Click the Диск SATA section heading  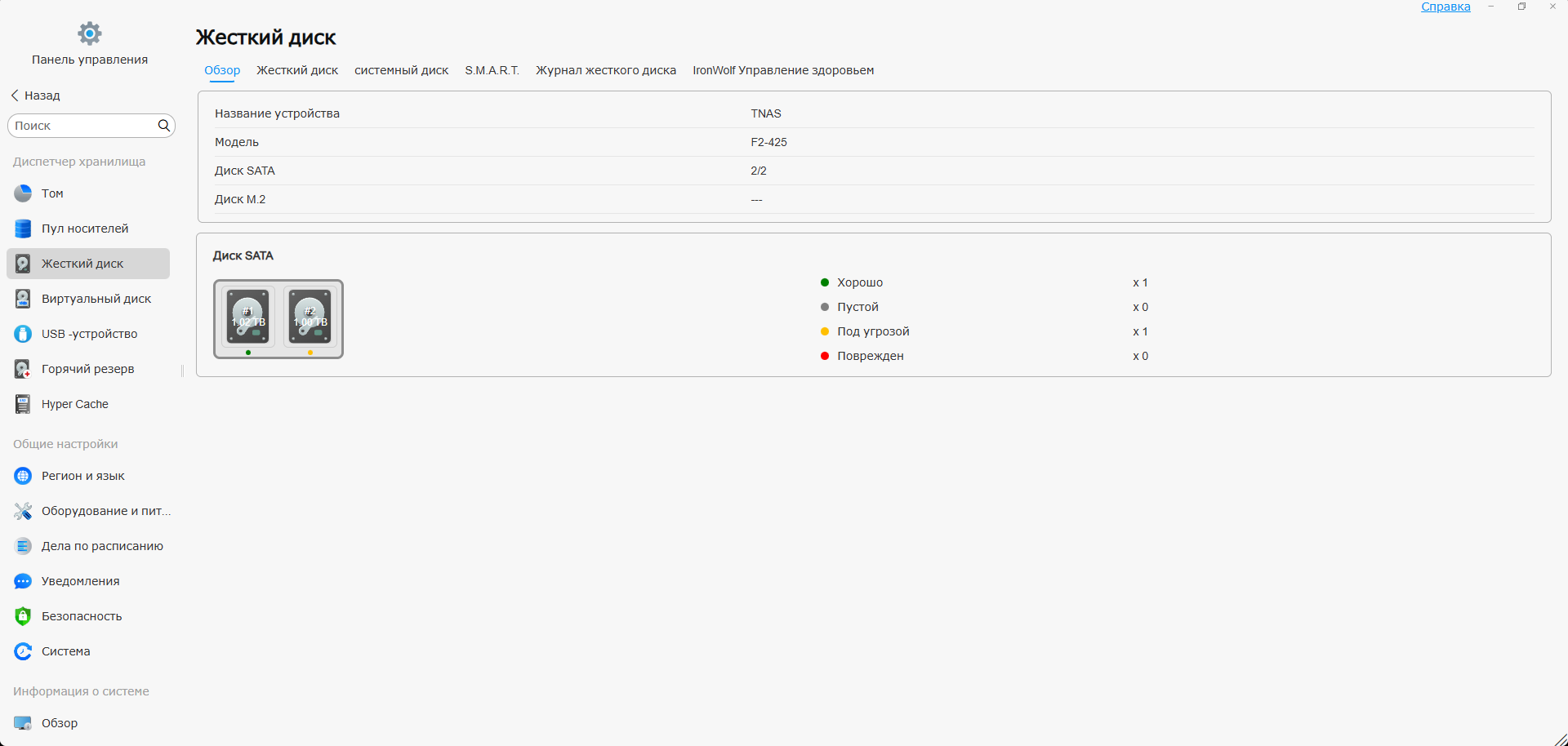(243, 255)
